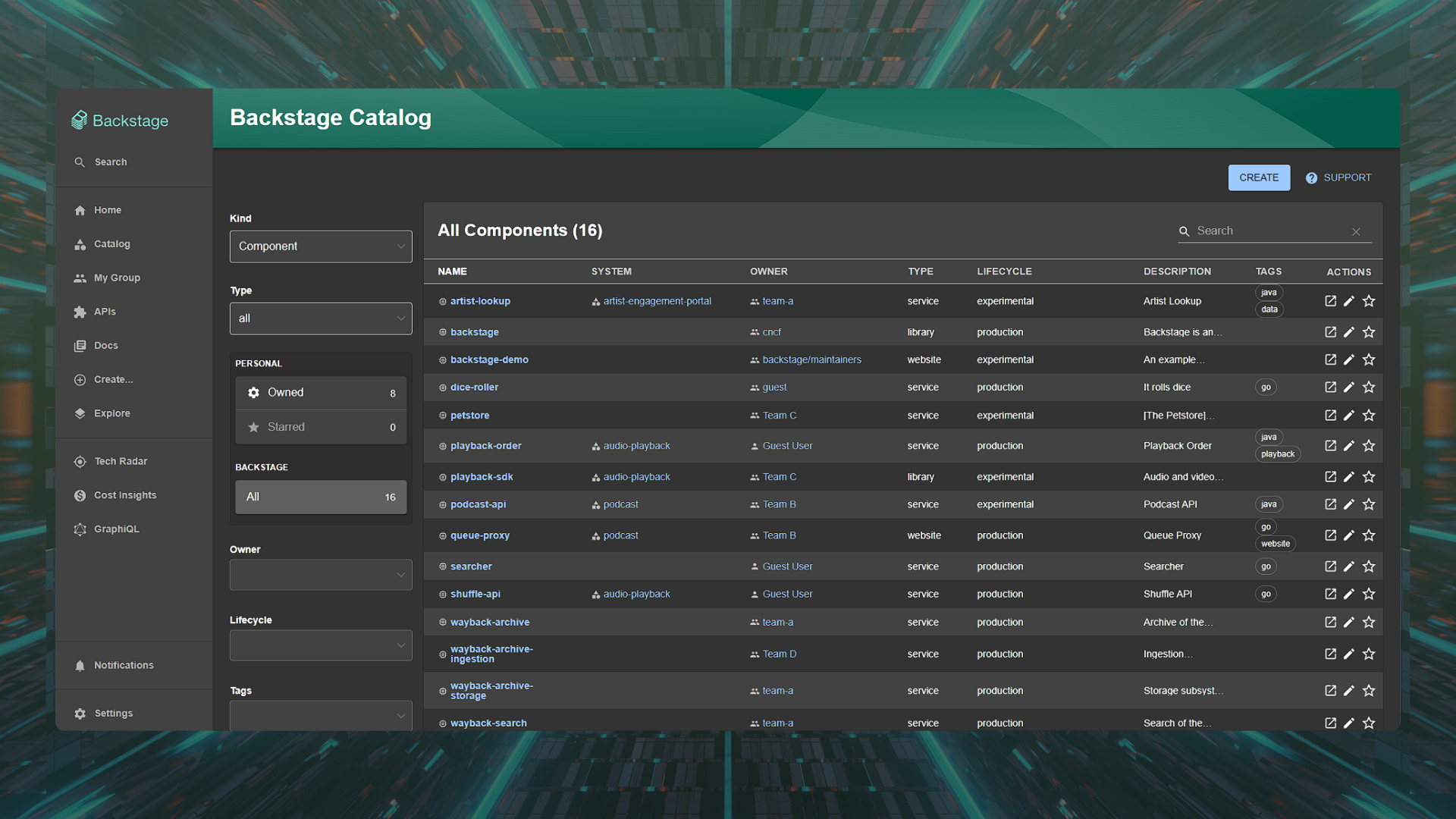Open view-source icon for backstage row
1456x819 pixels.
(1330, 332)
